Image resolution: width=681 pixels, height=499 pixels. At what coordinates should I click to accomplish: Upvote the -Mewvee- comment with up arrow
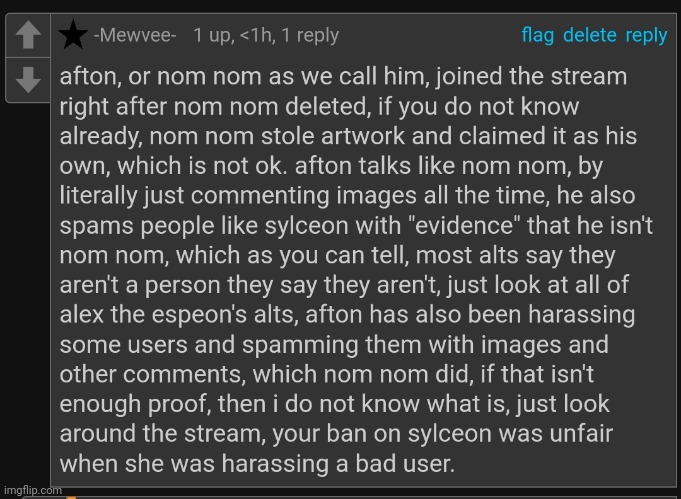[x=28, y=35]
